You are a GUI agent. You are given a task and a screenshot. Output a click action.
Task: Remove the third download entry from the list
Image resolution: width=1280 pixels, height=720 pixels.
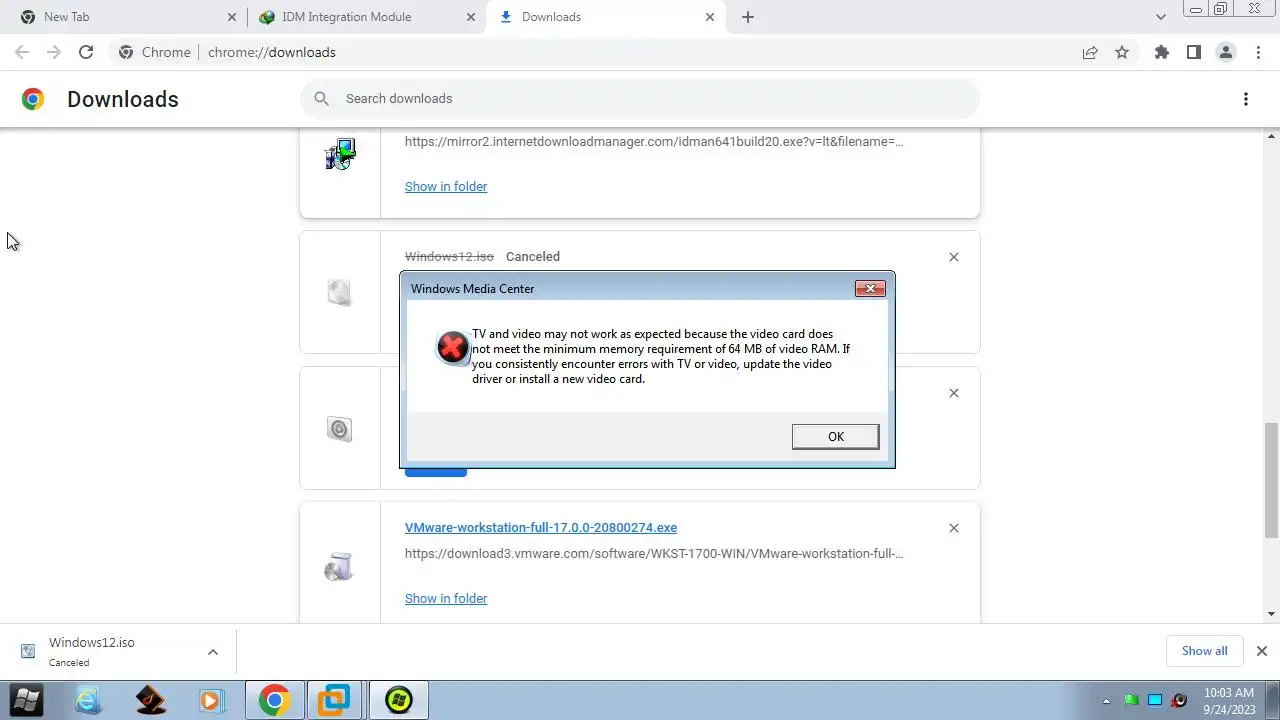pyautogui.click(x=954, y=393)
